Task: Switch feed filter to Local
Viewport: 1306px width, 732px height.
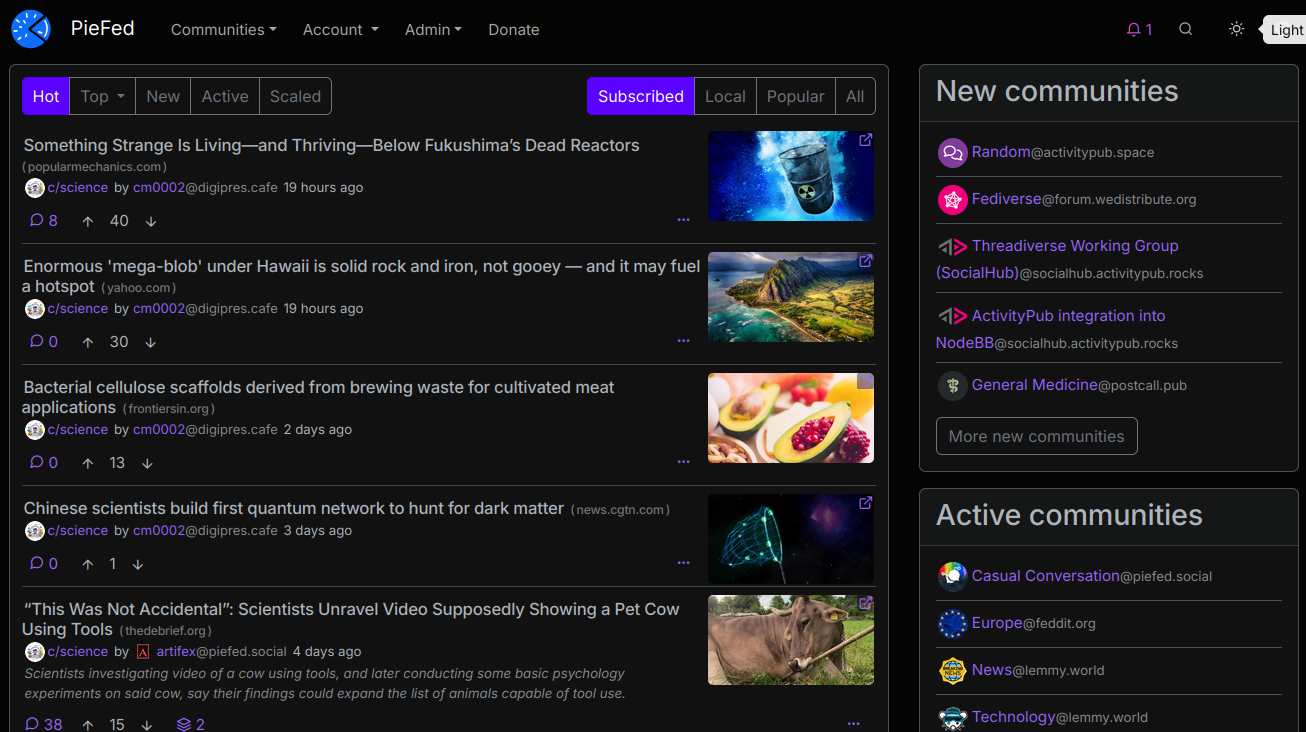Action: pos(725,97)
